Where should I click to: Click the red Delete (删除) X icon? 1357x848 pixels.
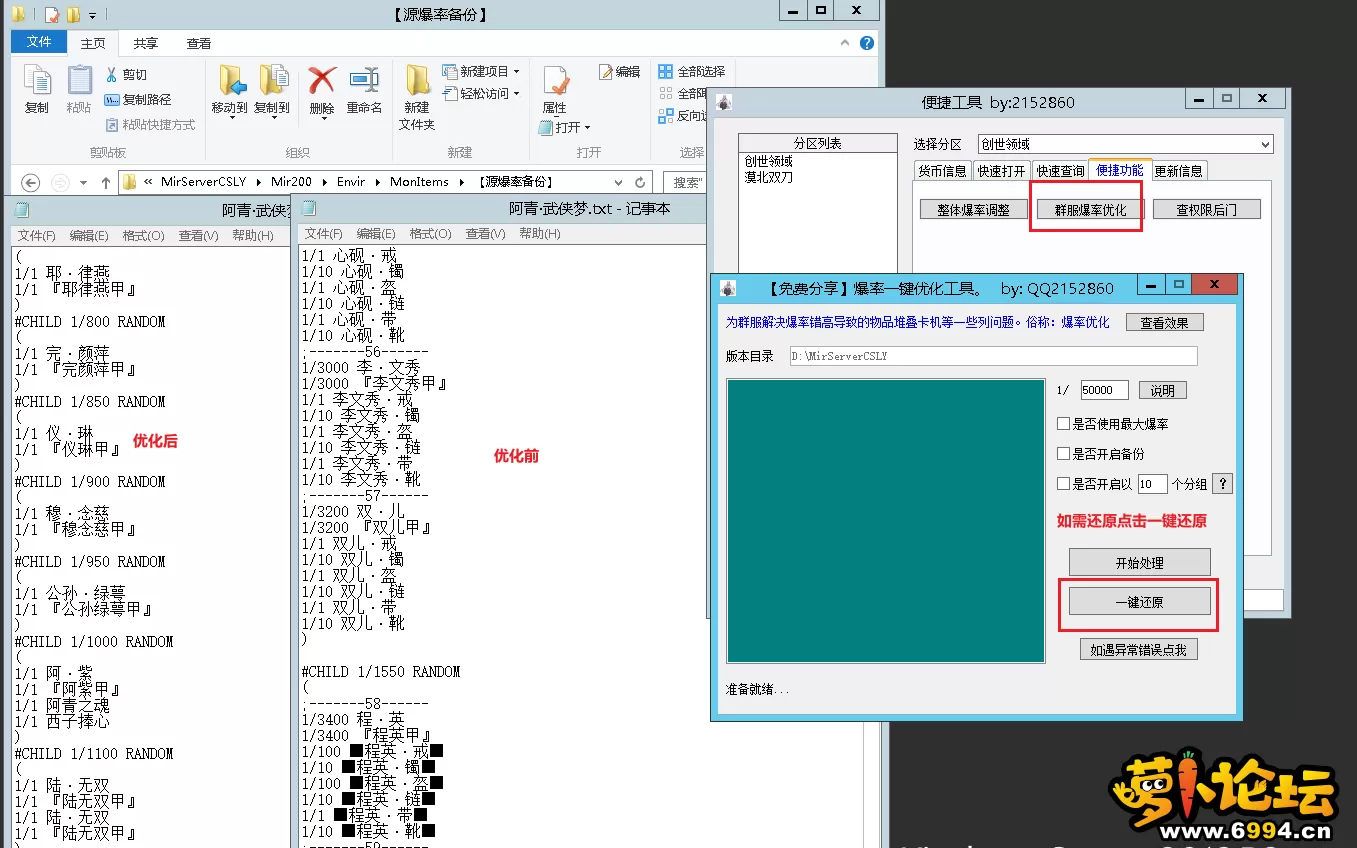tap(322, 80)
